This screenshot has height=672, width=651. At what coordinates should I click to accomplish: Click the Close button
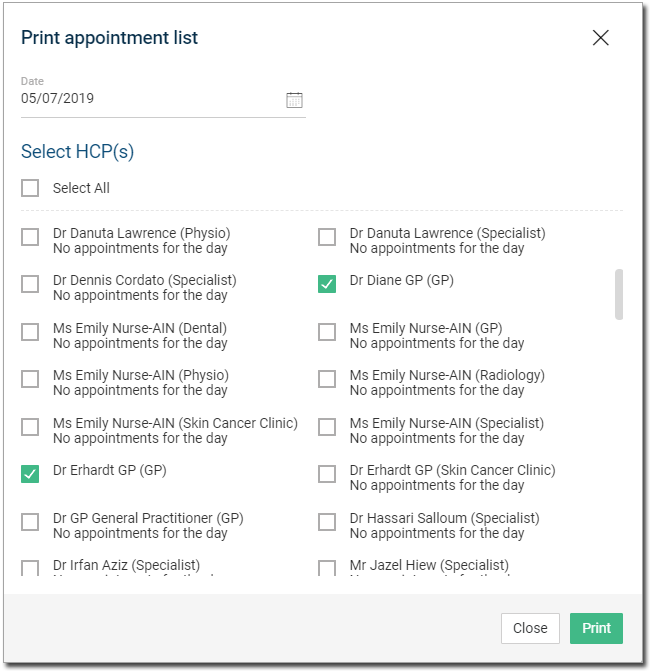tap(530, 628)
